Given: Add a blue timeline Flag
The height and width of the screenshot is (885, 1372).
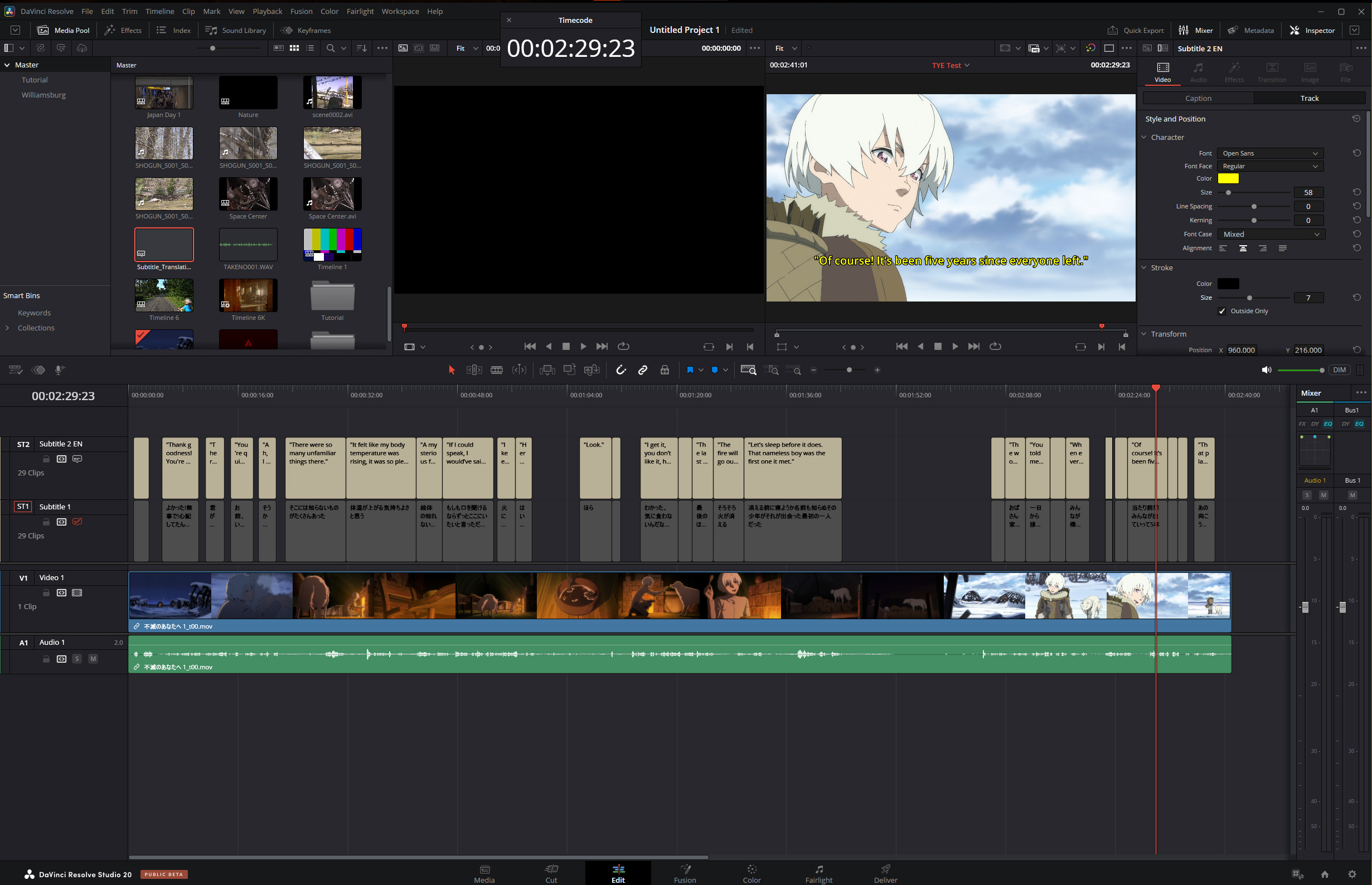Looking at the screenshot, I should pyautogui.click(x=690, y=370).
